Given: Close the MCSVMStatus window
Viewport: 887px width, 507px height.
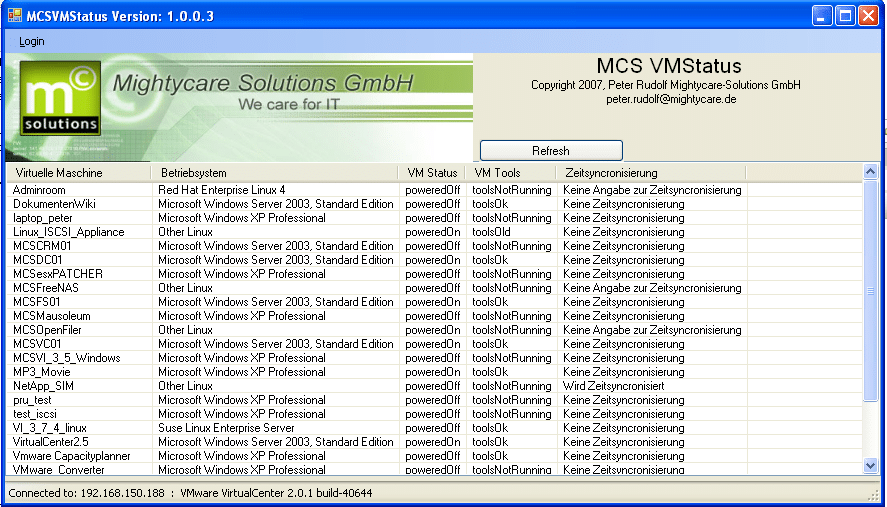Looking at the screenshot, I should pyautogui.click(x=868, y=16).
